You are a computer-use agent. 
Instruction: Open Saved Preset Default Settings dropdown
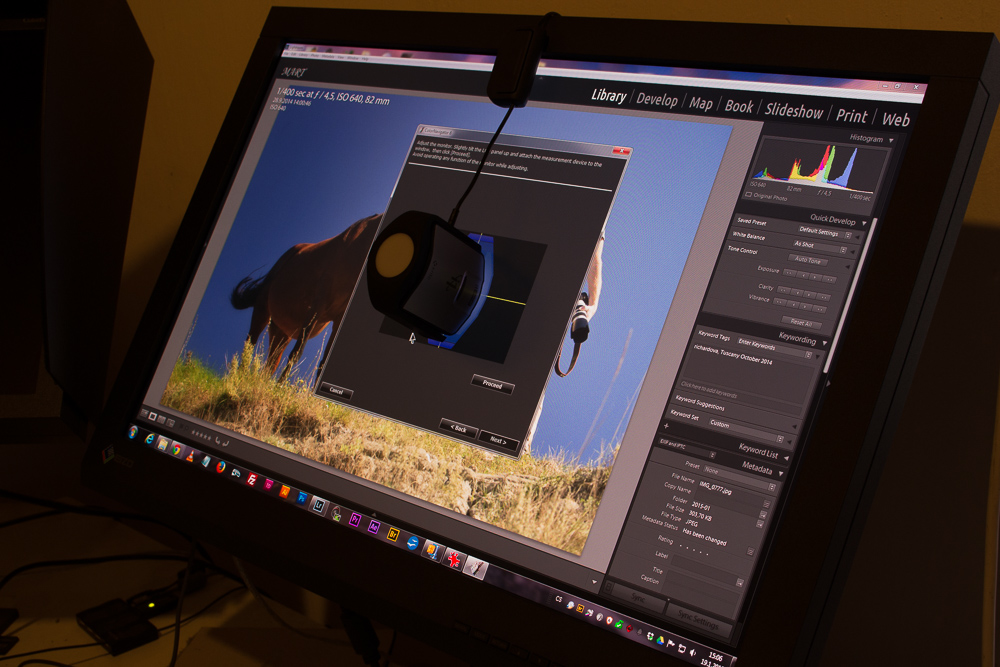(x=823, y=231)
